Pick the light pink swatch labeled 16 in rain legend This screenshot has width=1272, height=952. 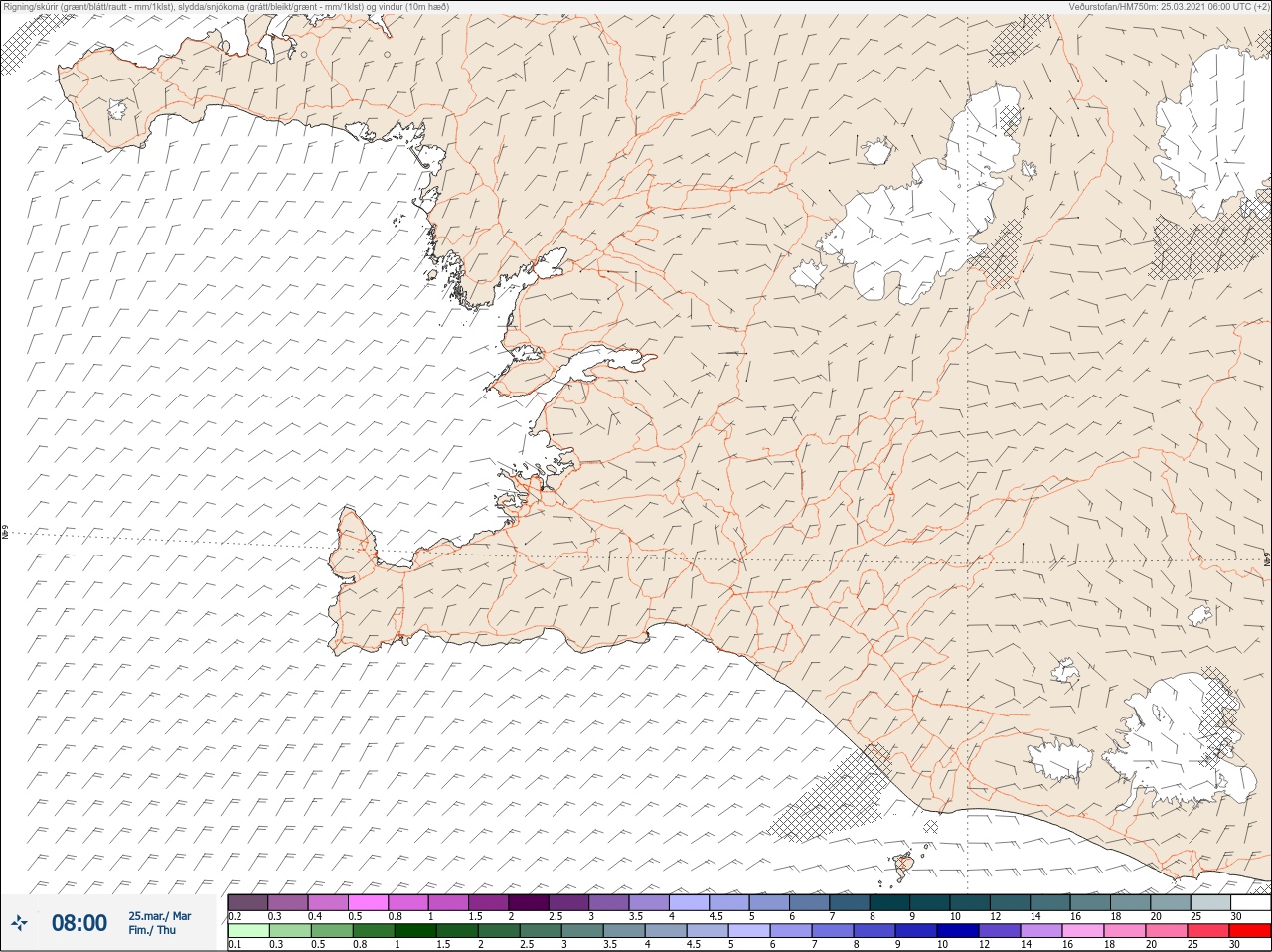pos(1083,931)
